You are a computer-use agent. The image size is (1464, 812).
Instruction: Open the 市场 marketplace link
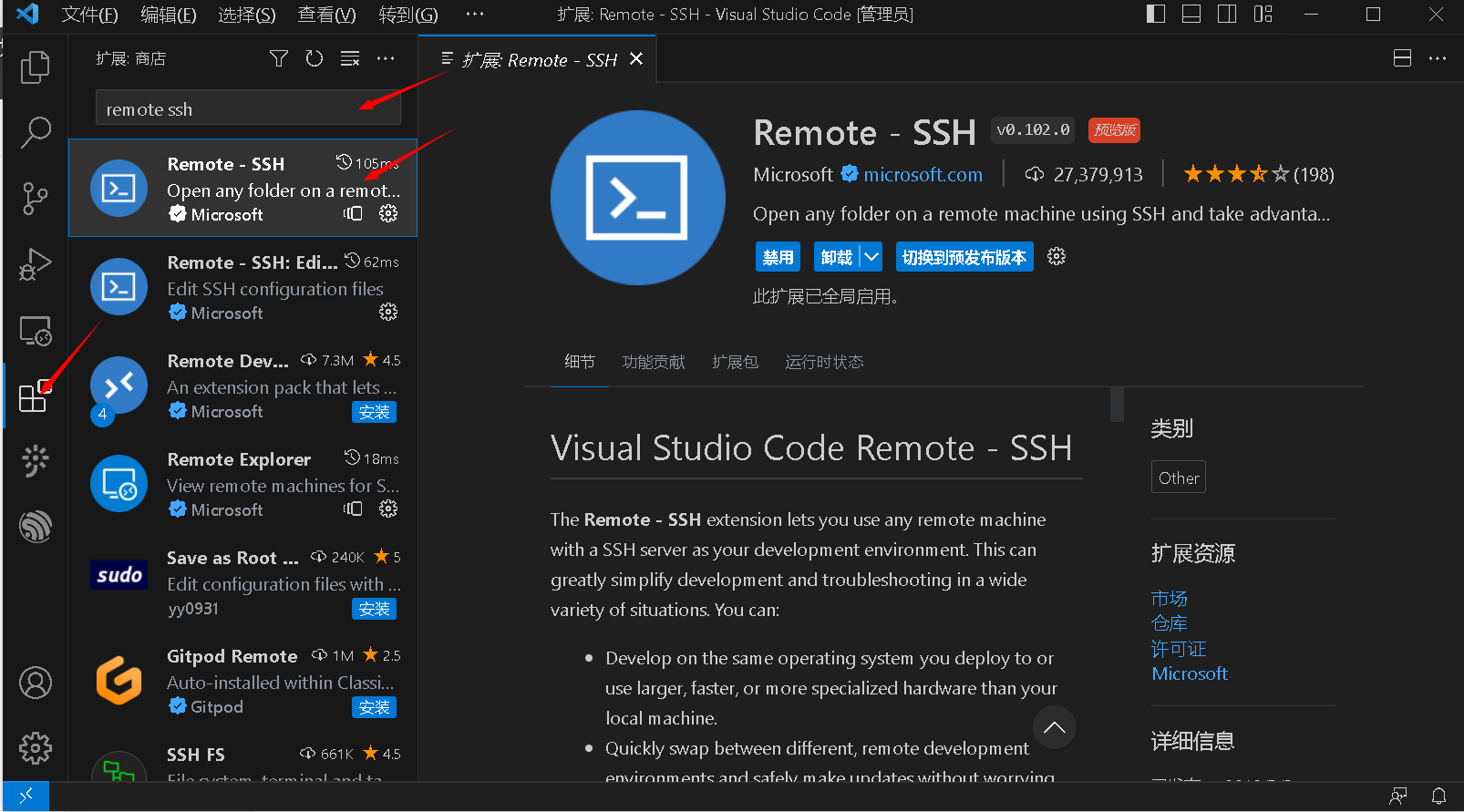click(1169, 599)
